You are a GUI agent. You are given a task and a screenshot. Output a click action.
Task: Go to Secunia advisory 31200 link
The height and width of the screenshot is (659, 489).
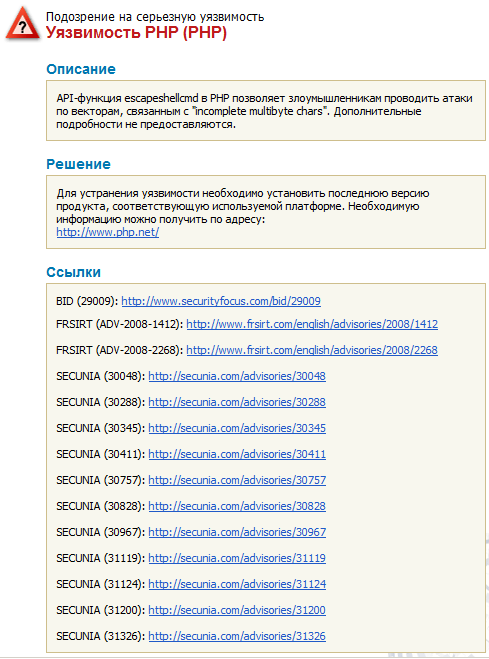pyautogui.click(x=237, y=611)
